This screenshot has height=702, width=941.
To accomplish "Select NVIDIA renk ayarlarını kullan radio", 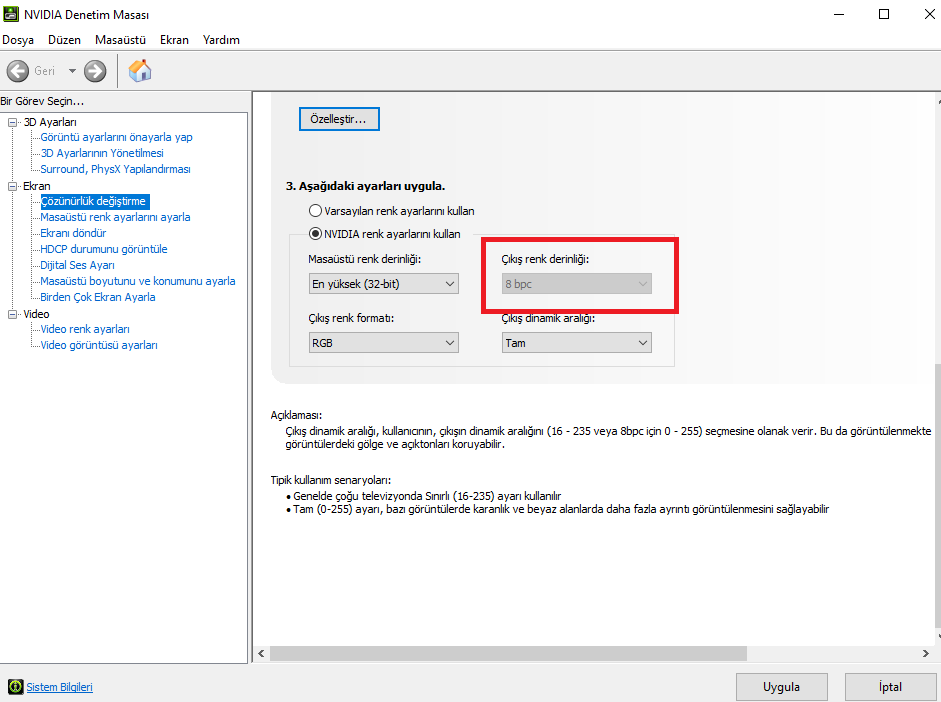I will coord(315,234).
